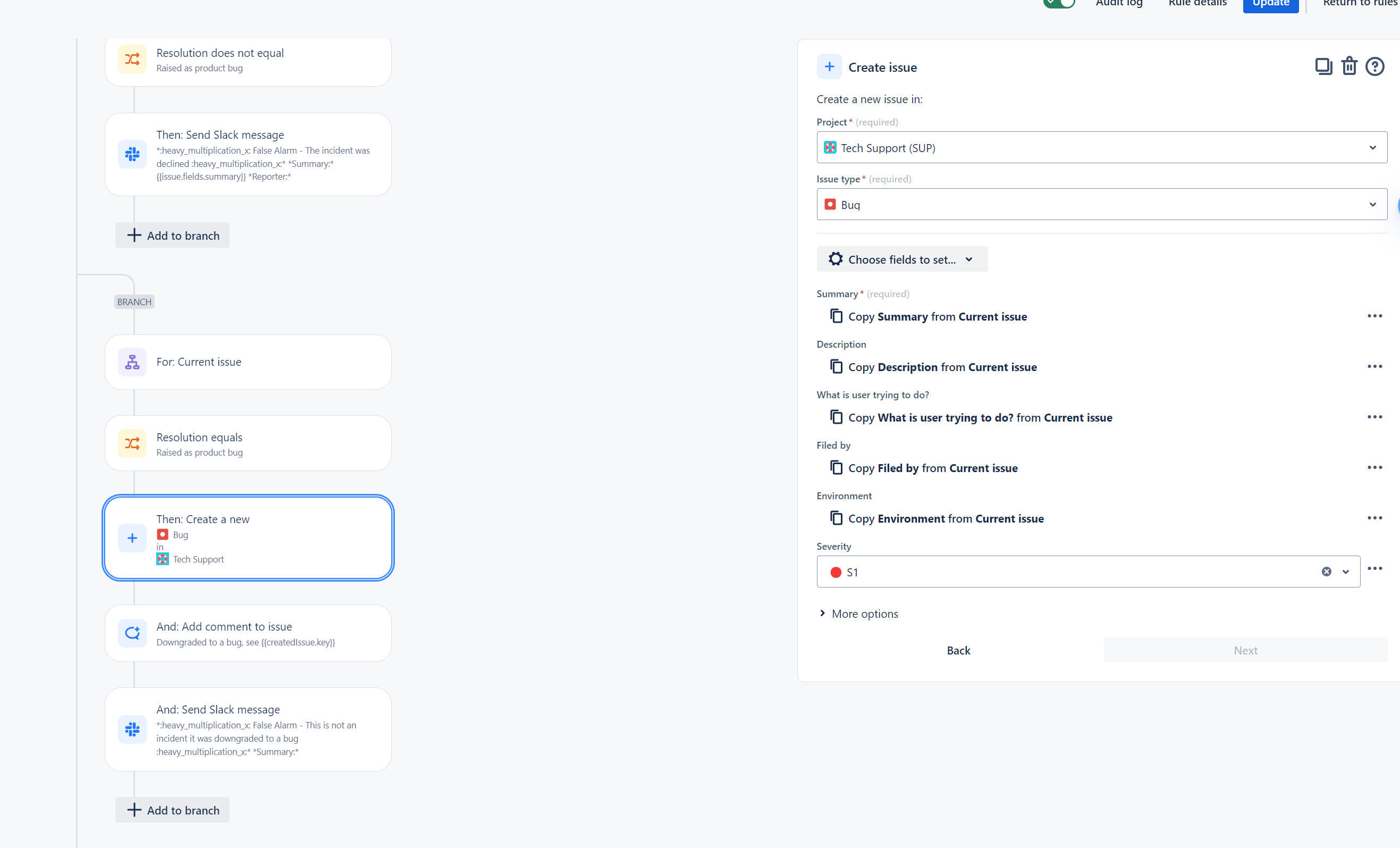This screenshot has width=1400, height=848.
Task: Click the refresh icon on the Add comment to issue card
Action: 132,633
